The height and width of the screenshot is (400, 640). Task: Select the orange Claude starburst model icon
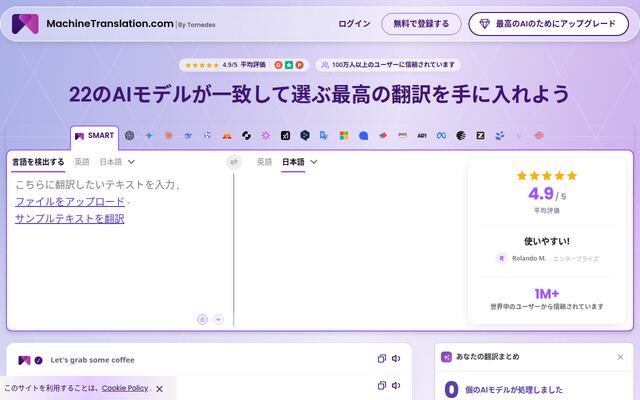168,136
